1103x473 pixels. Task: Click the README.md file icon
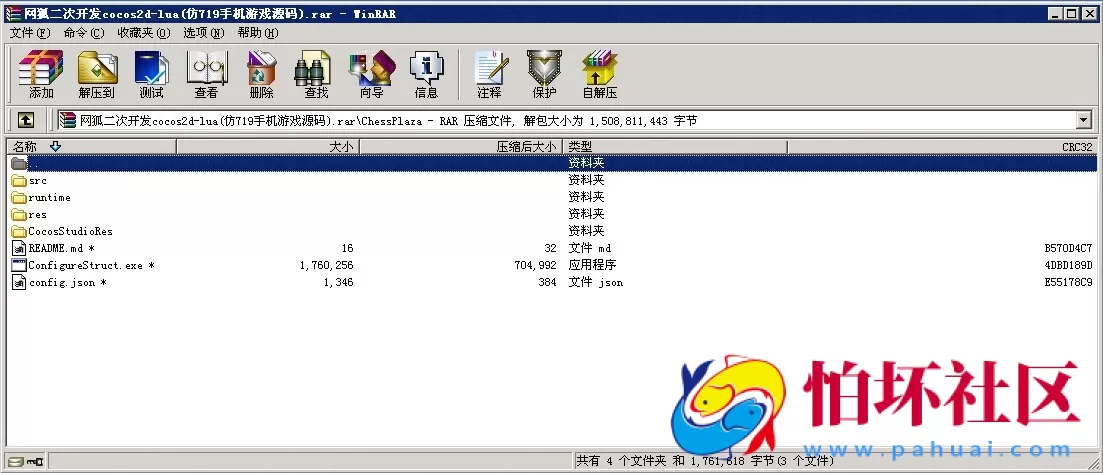pos(19,248)
